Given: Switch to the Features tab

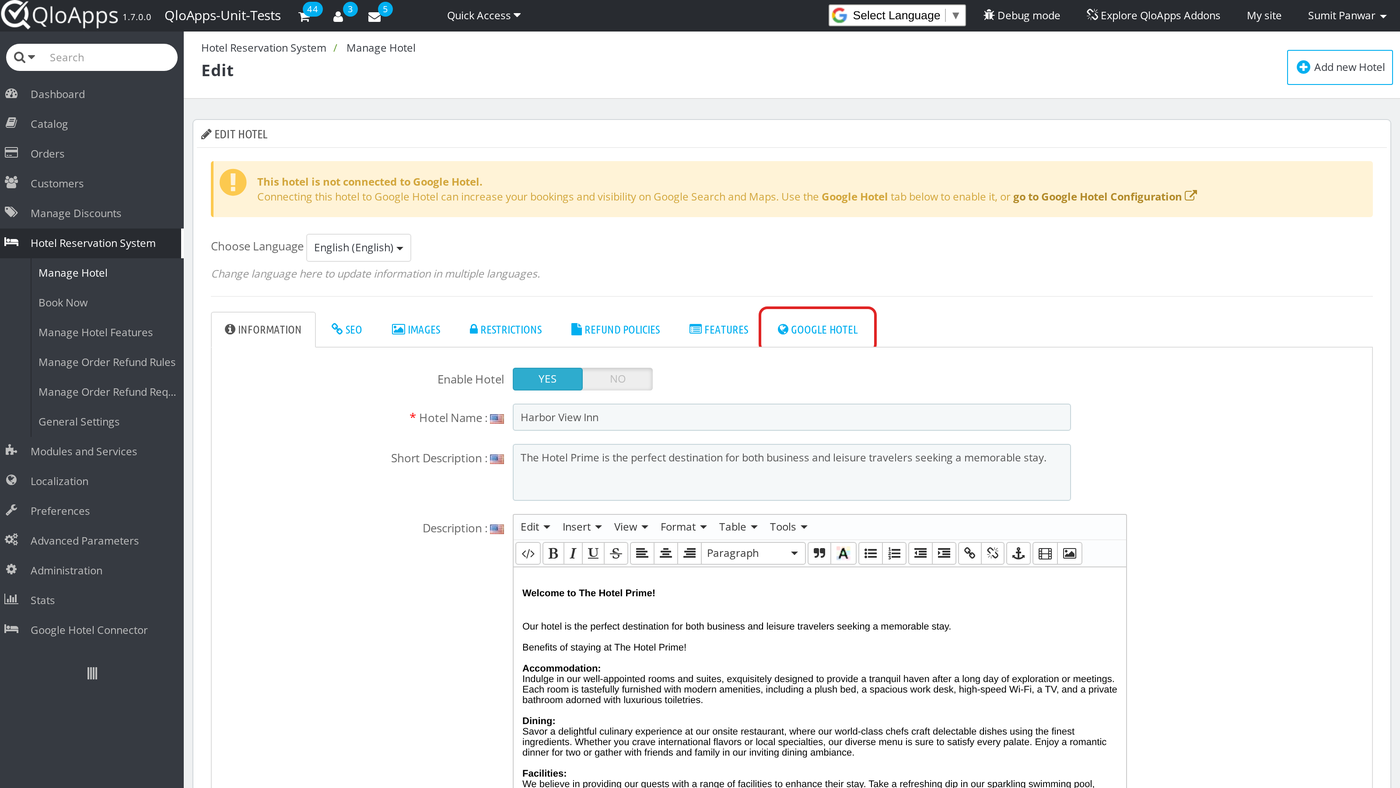Looking at the screenshot, I should 719,330.
